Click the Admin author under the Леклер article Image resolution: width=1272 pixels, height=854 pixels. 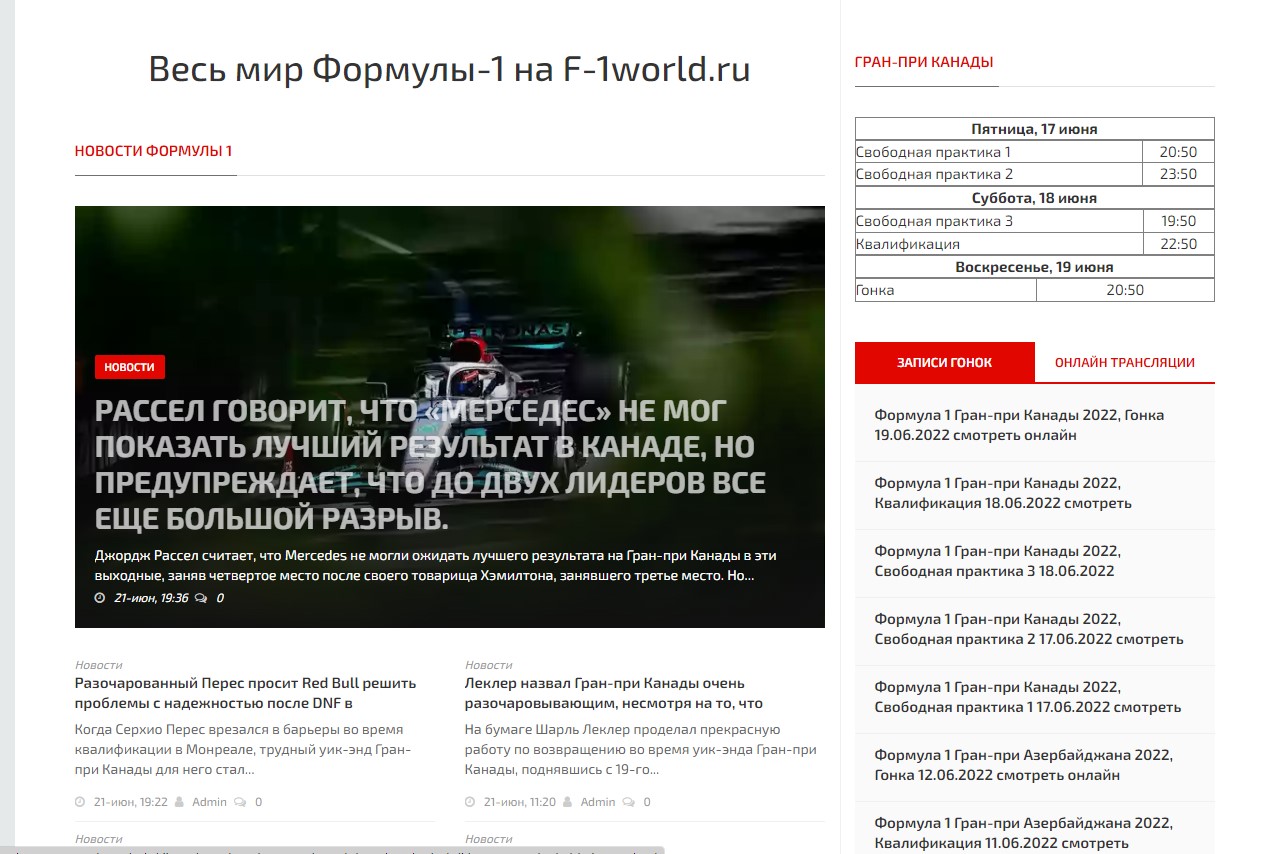click(598, 802)
